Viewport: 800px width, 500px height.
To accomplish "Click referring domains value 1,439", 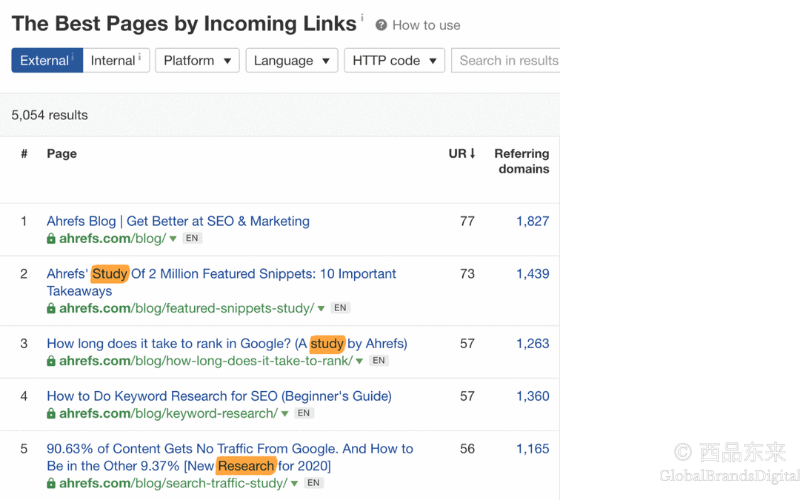I will pos(533,273).
